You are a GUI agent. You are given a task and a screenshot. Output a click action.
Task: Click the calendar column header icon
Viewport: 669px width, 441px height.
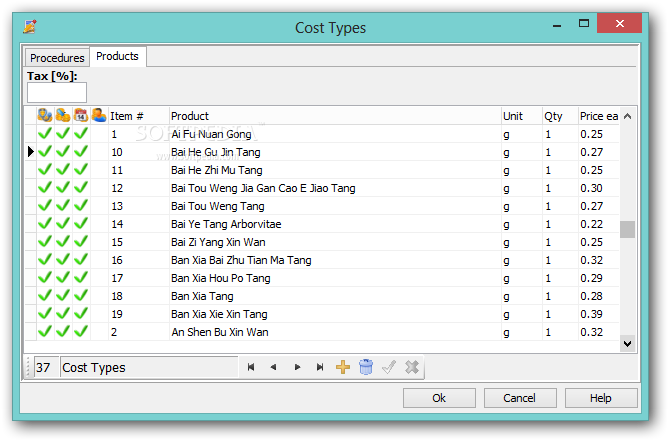pyautogui.click(x=81, y=116)
